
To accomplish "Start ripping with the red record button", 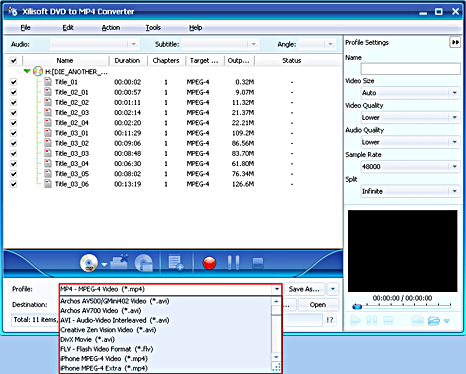I will [209, 263].
